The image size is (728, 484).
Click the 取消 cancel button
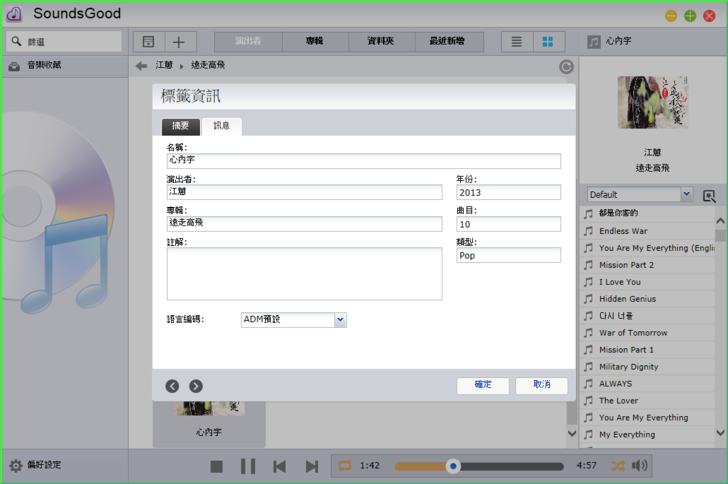click(x=541, y=385)
